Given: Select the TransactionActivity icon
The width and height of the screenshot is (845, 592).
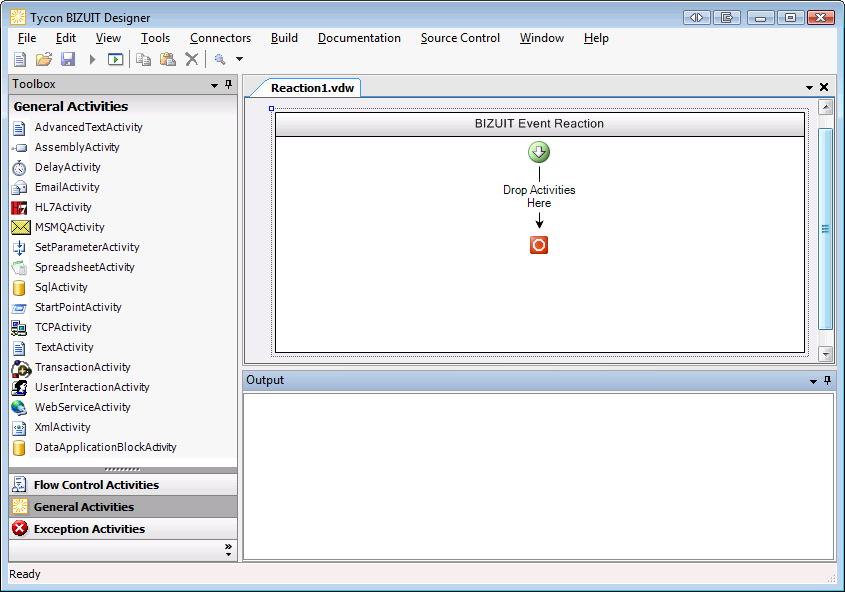Looking at the screenshot, I should tap(21, 368).
